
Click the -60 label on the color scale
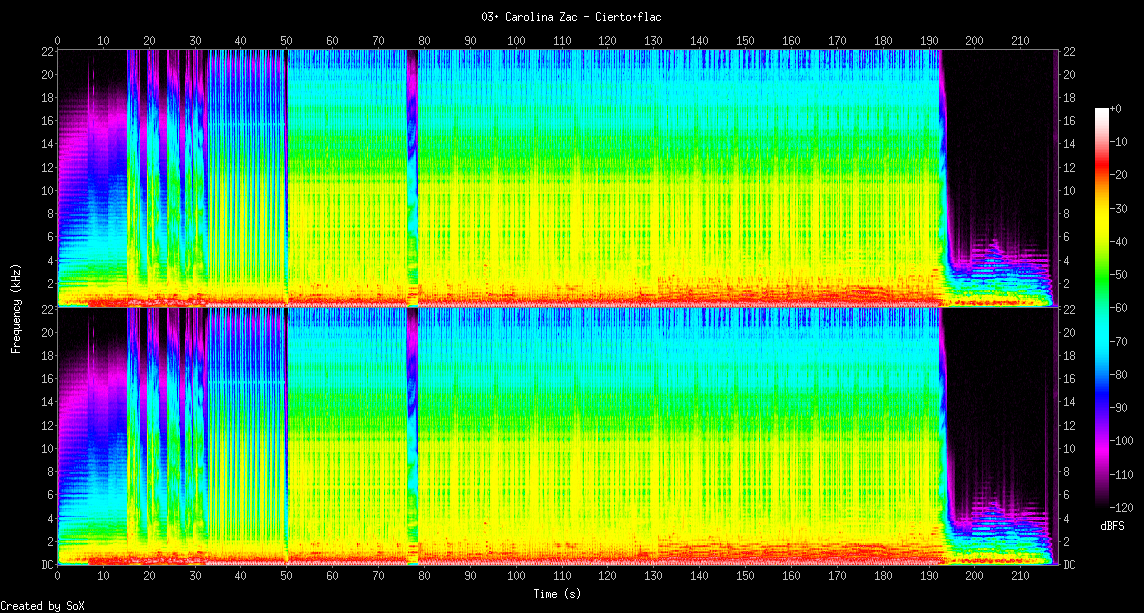point(1122,308)
